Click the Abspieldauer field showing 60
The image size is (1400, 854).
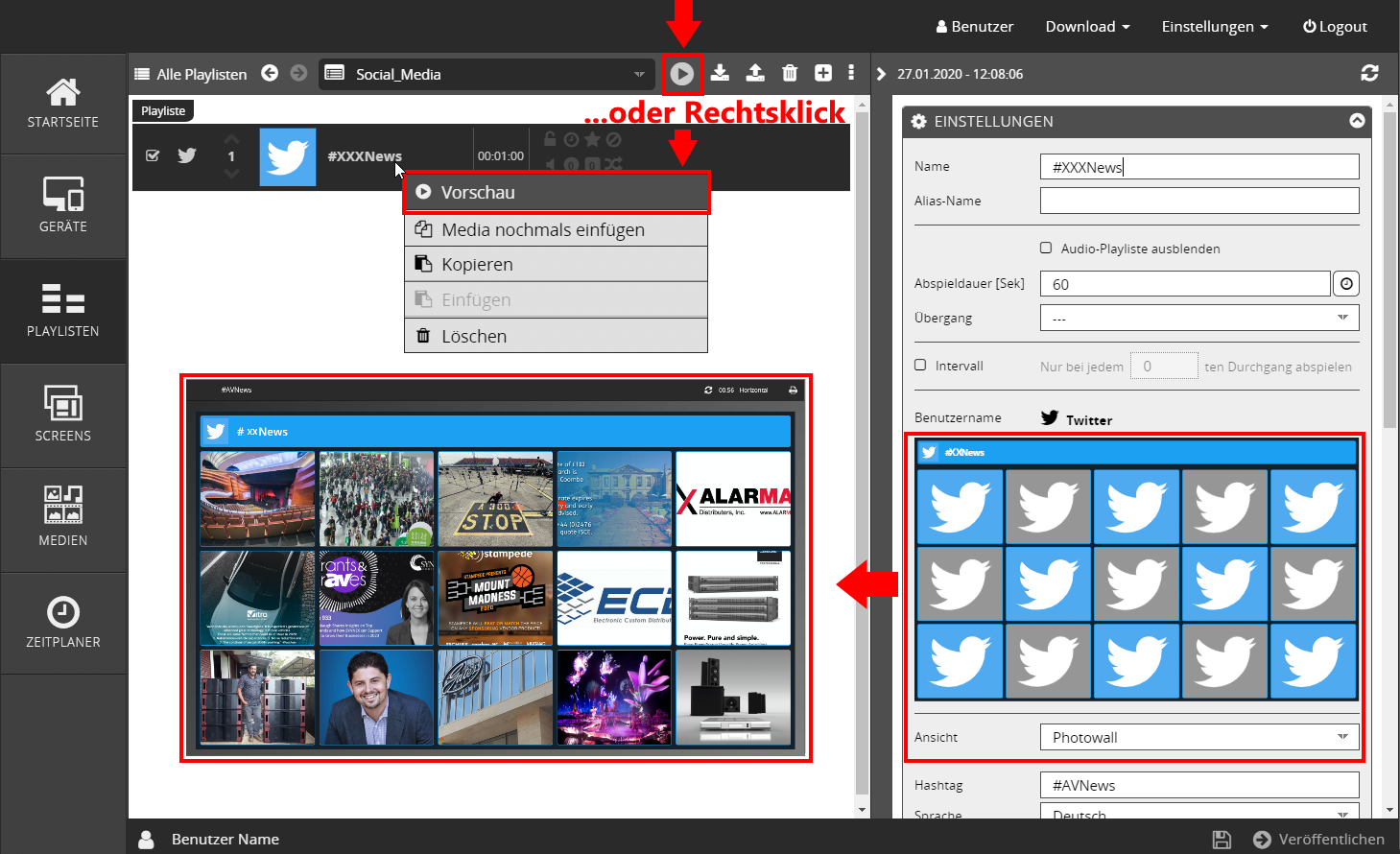coord(1185,284)
